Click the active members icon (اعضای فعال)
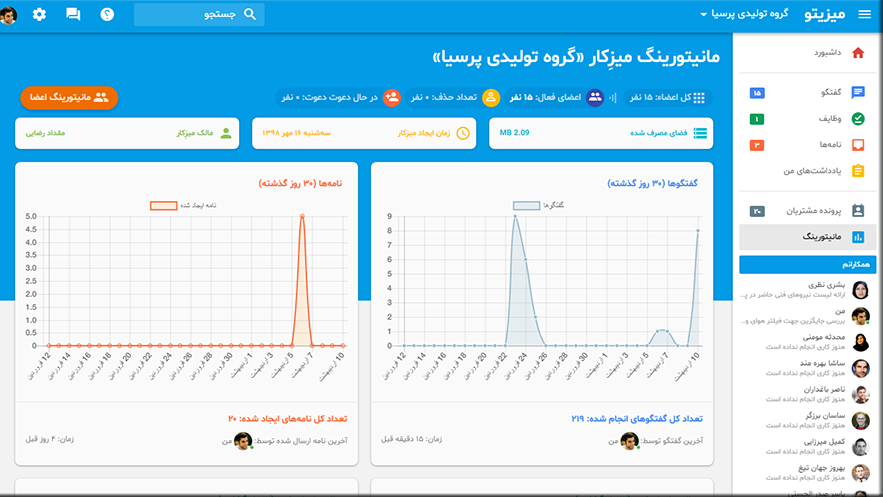This screenshot has height=497, width=883. coord(595,97)
